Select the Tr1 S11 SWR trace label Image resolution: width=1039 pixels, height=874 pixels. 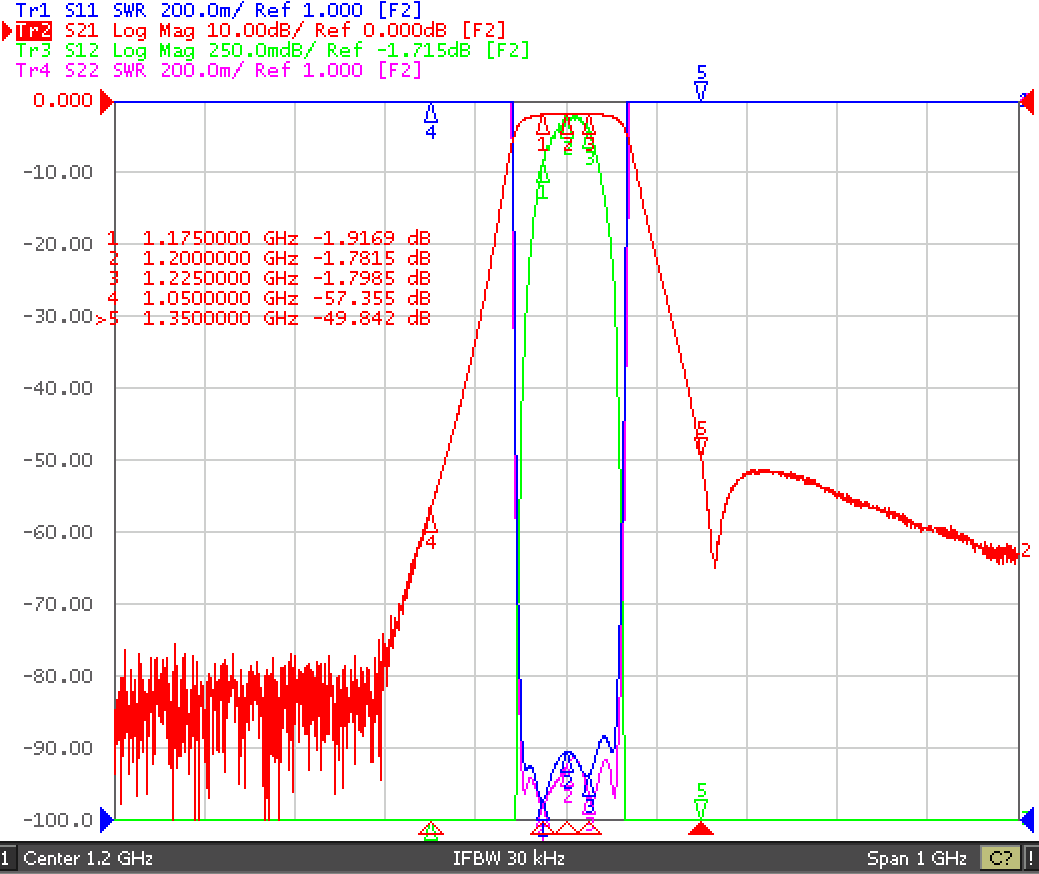(x=219, y=10)
